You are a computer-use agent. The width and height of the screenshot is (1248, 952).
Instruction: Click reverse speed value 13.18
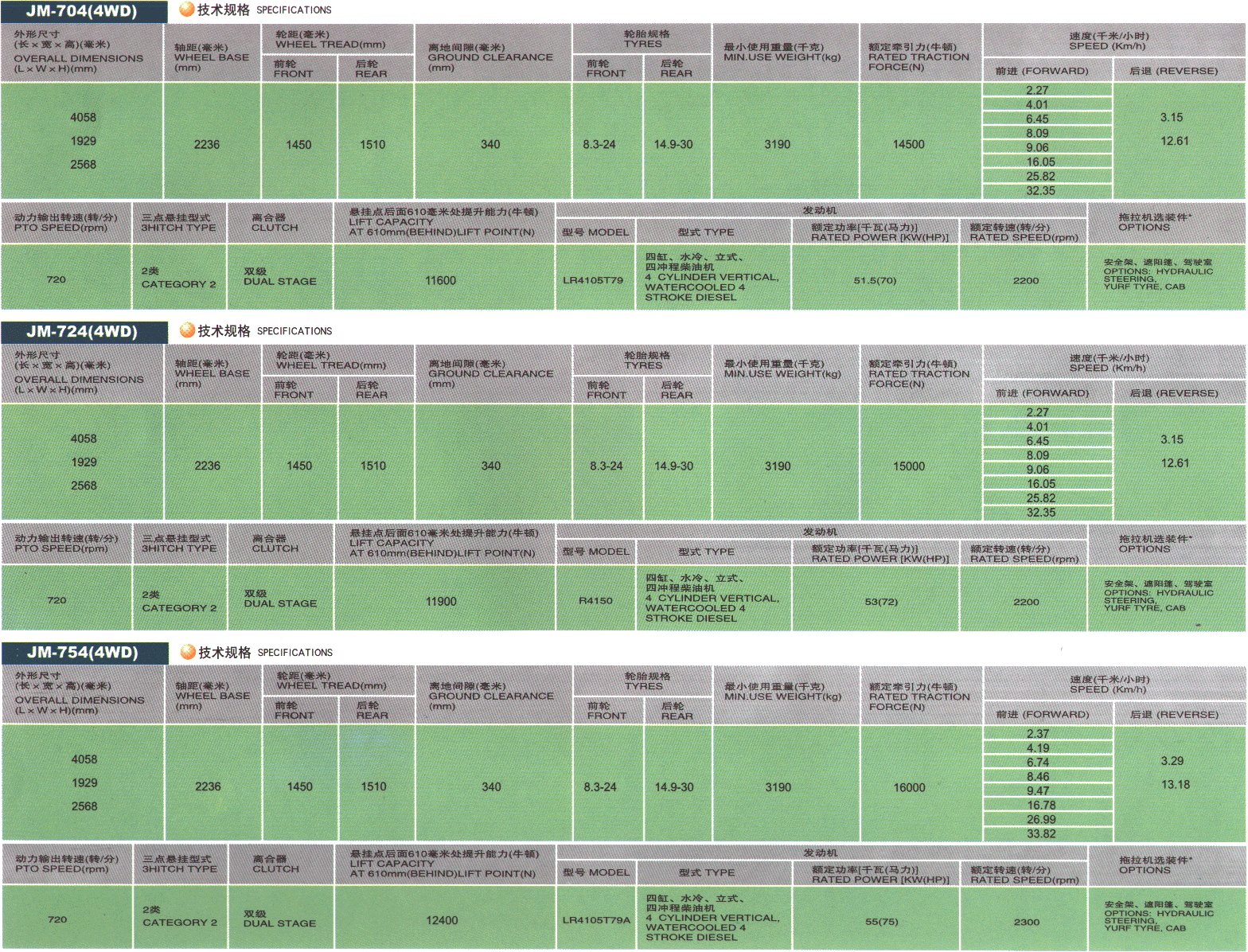pos(1176,785)
